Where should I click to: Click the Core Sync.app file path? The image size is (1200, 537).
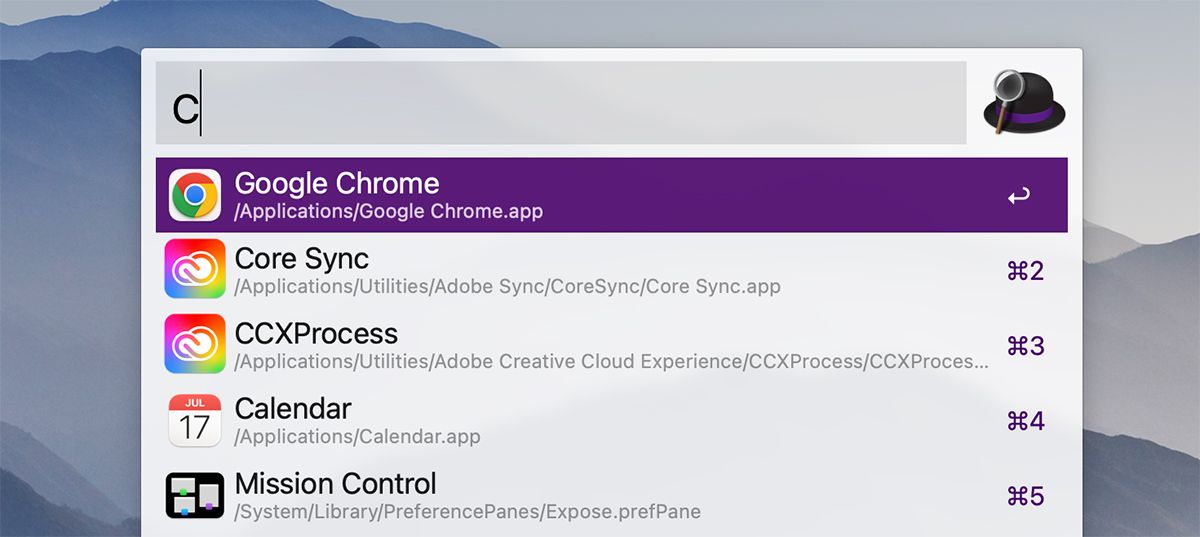[507, 287]
